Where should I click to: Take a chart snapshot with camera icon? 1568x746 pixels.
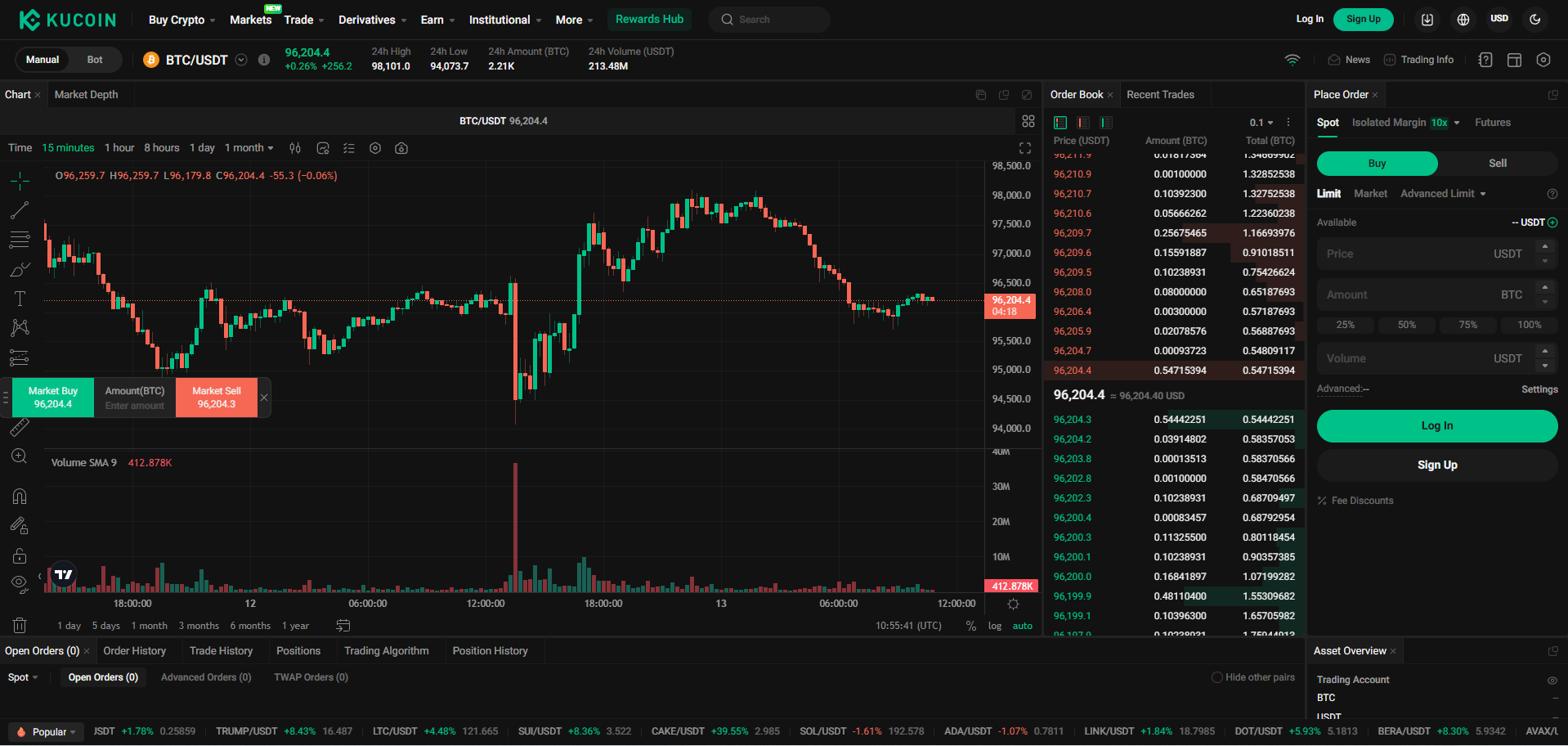click(401, 148)
